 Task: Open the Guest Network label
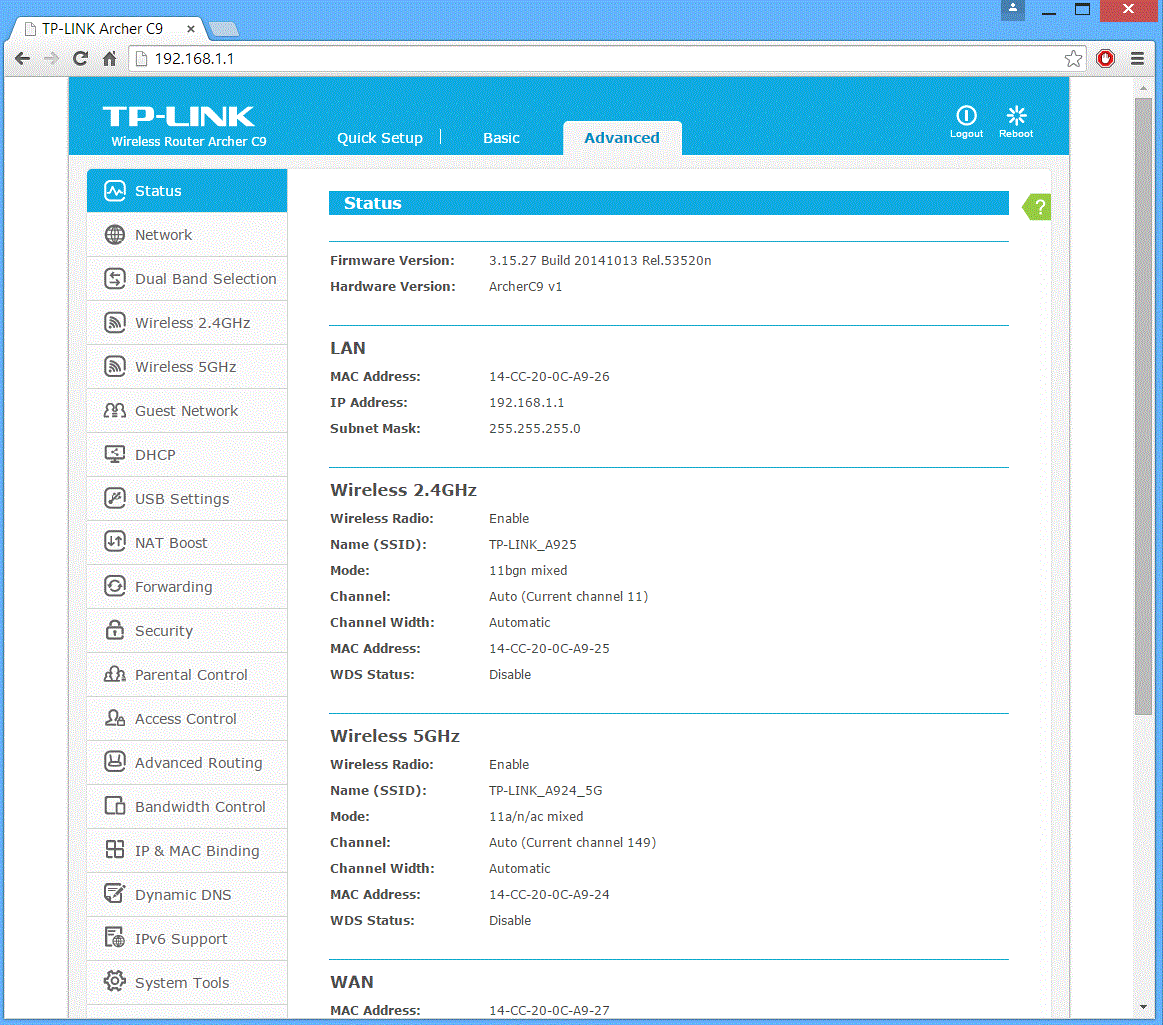click(186, 411)
